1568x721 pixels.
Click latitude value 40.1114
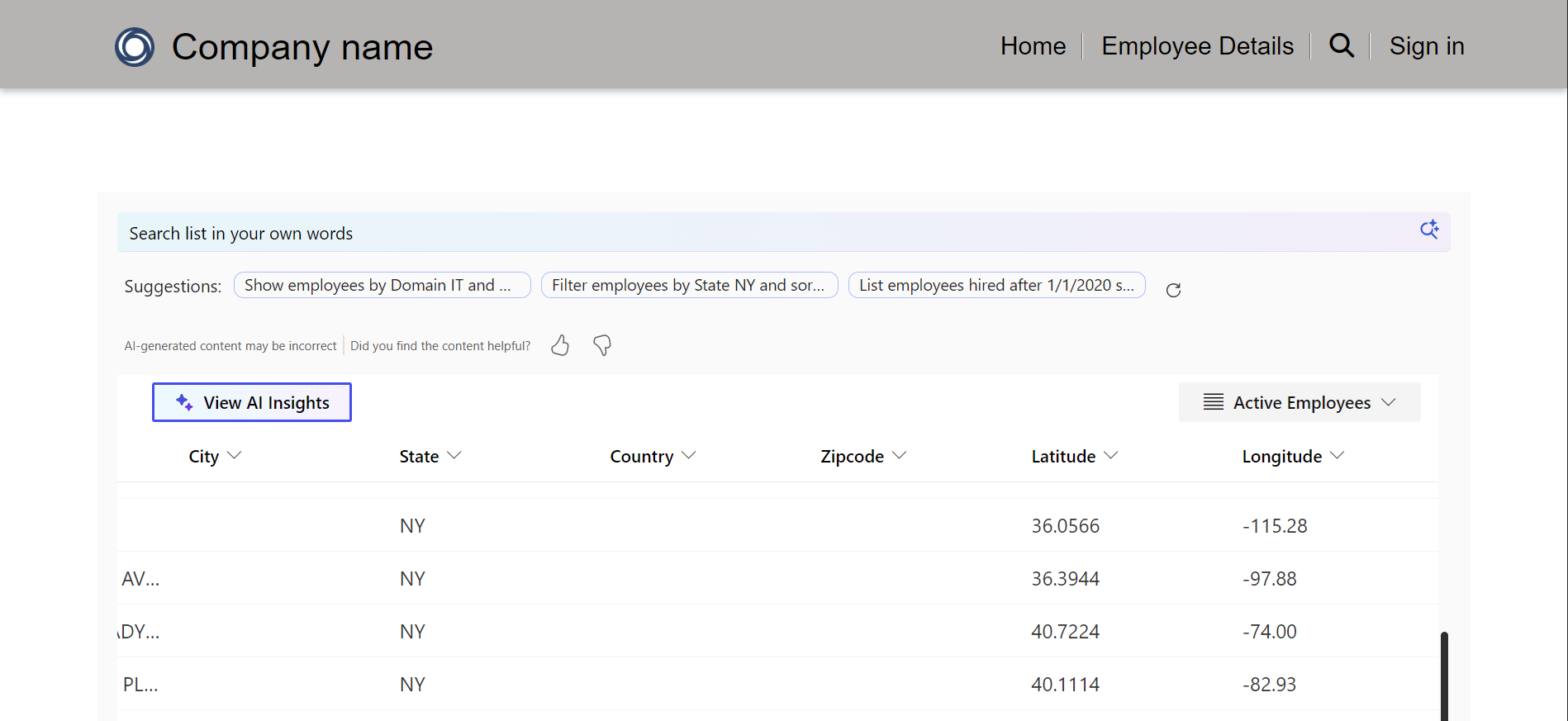click(x=1065, y=685)
